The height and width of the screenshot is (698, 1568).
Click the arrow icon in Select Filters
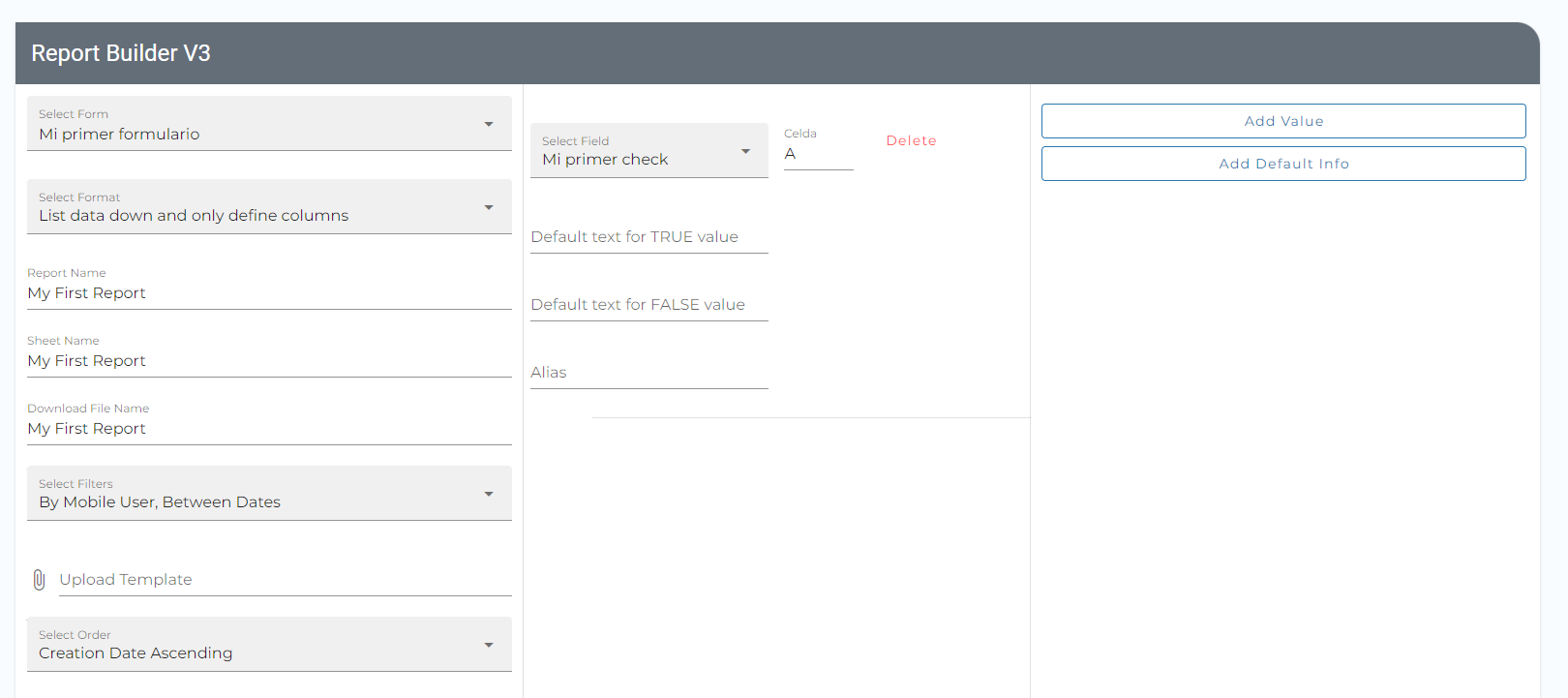click(489, 494)
